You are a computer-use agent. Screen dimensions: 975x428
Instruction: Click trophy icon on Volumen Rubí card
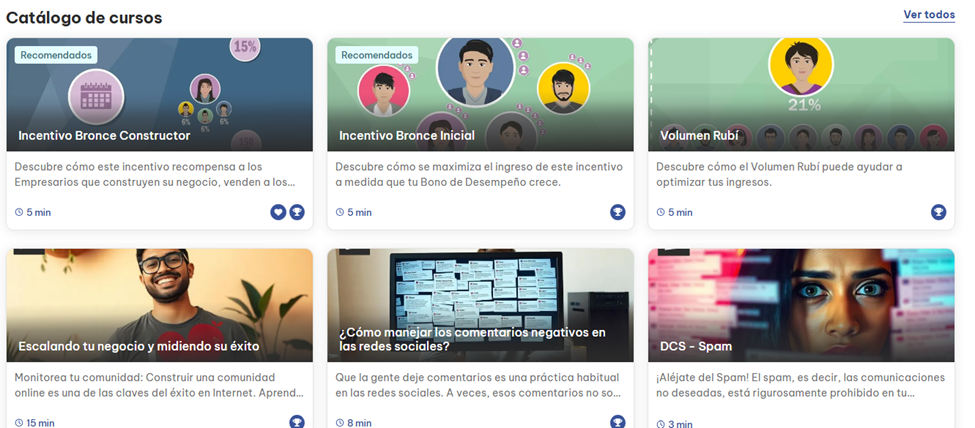tap(938, 212)
